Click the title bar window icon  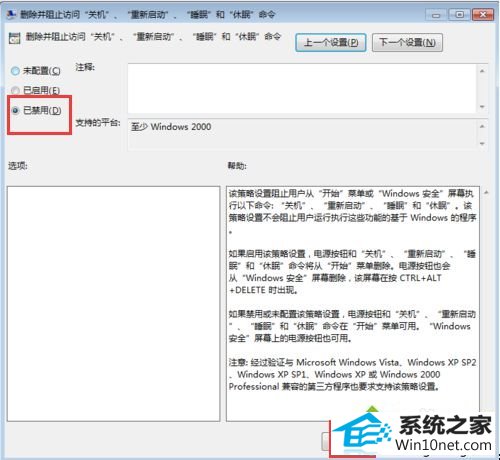pyautogui.click(x=11, y=14)
